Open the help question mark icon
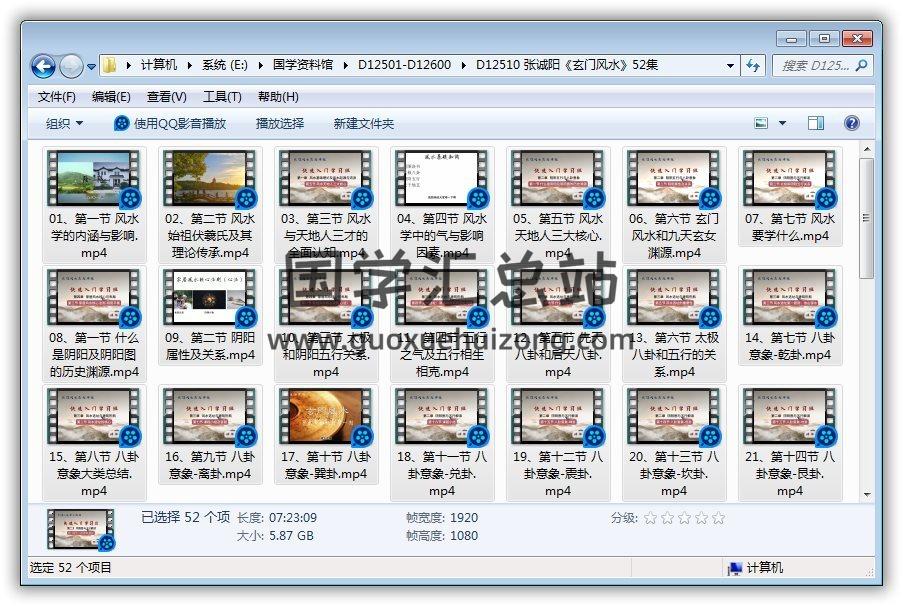This screenshot has height=606, width=903. click(851, 123)
